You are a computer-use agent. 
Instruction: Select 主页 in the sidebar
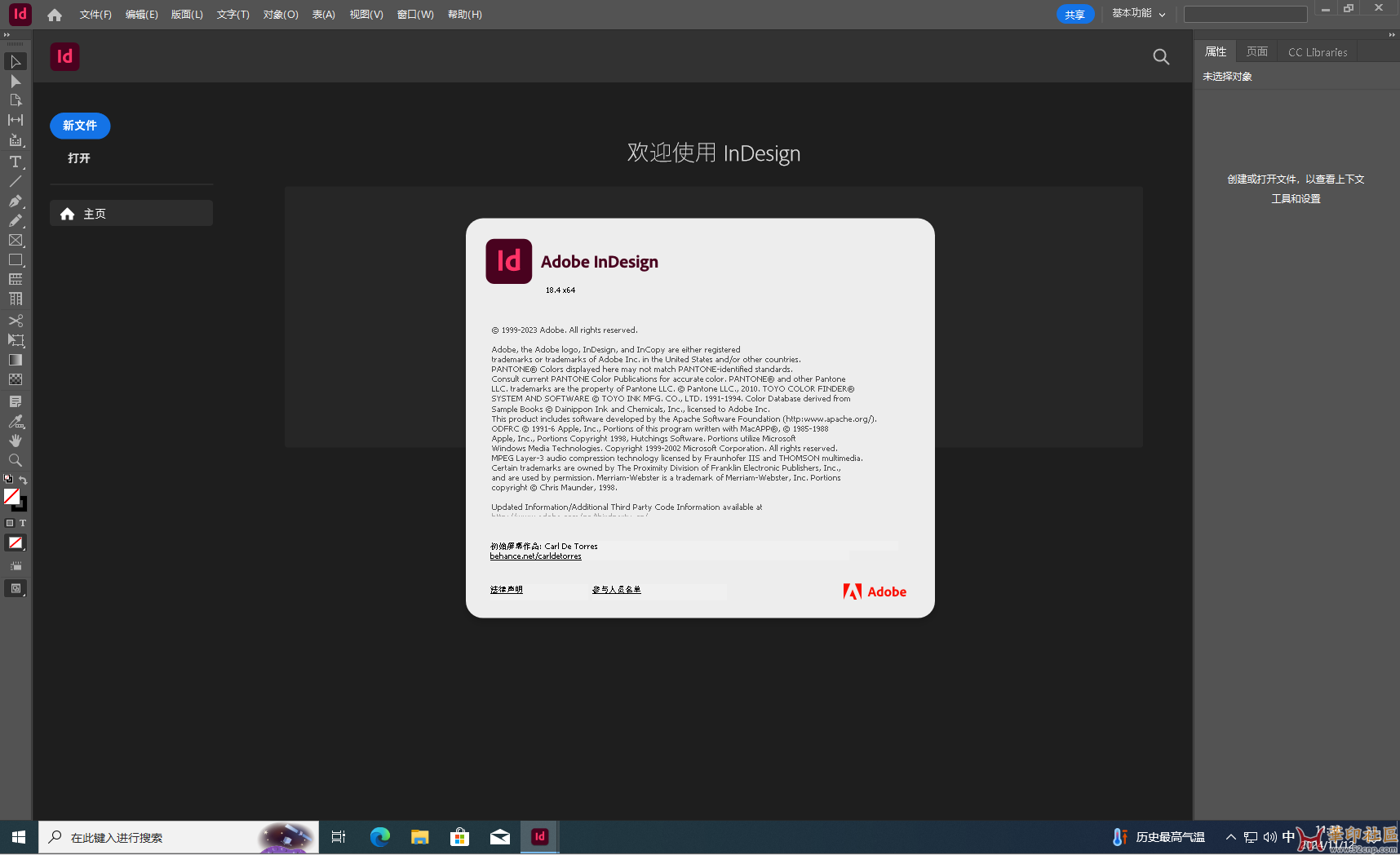[131, 213]
